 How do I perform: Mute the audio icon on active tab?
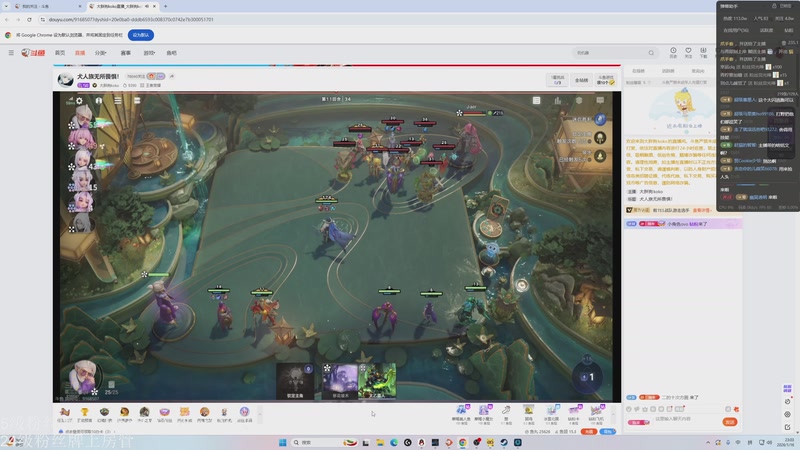pos(146,6)
